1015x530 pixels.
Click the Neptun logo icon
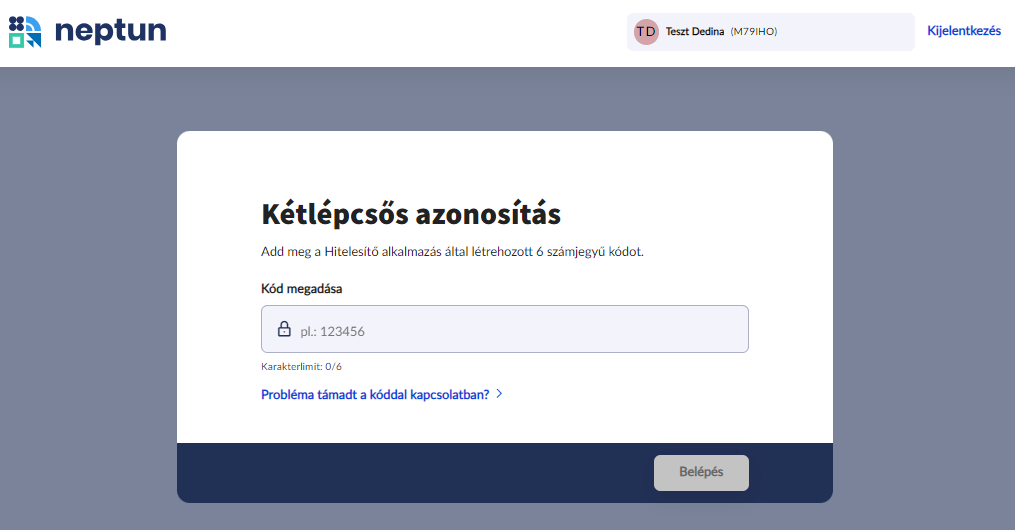point(25,31)
